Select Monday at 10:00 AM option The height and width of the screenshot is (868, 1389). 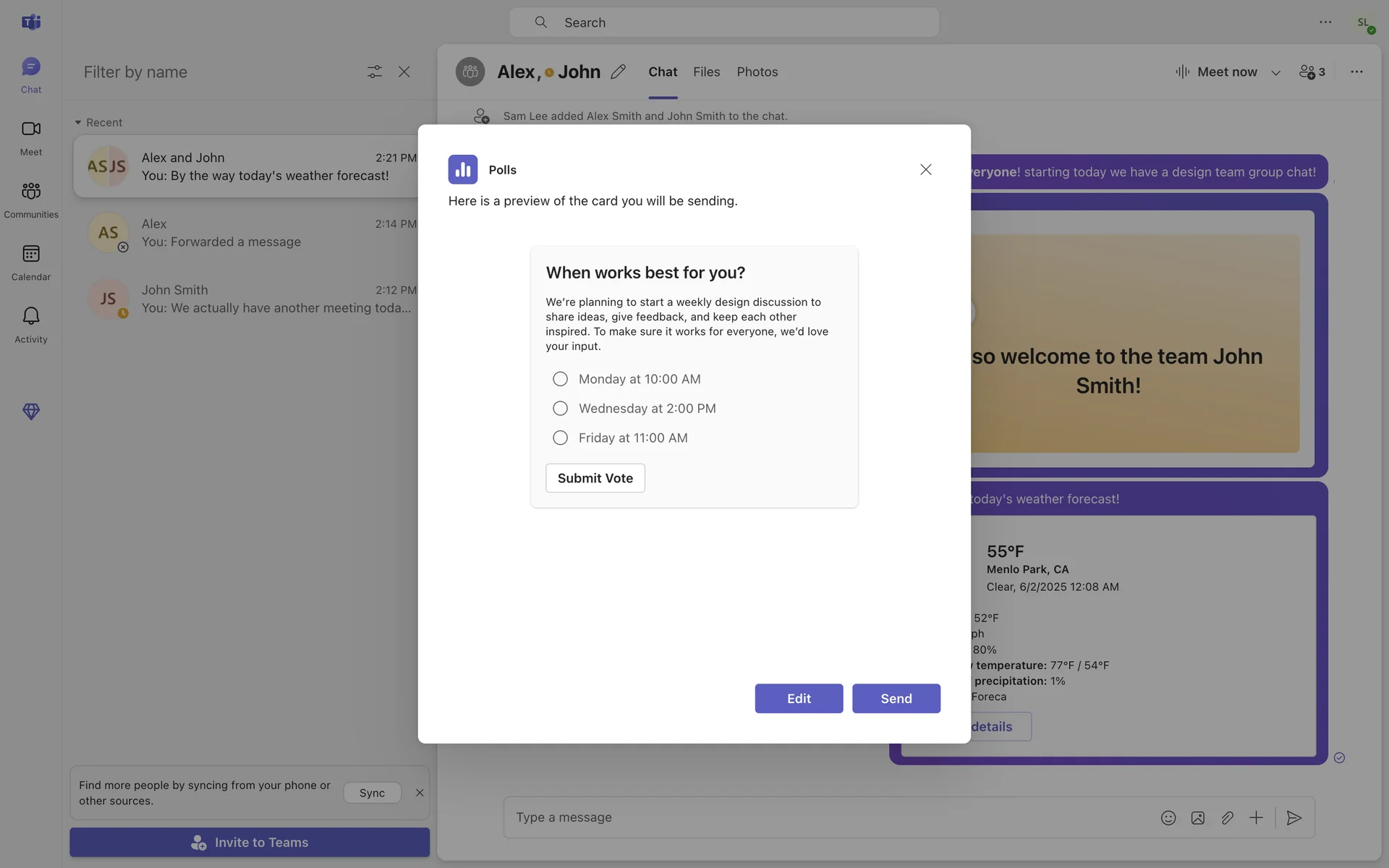[x=560, y=379]
